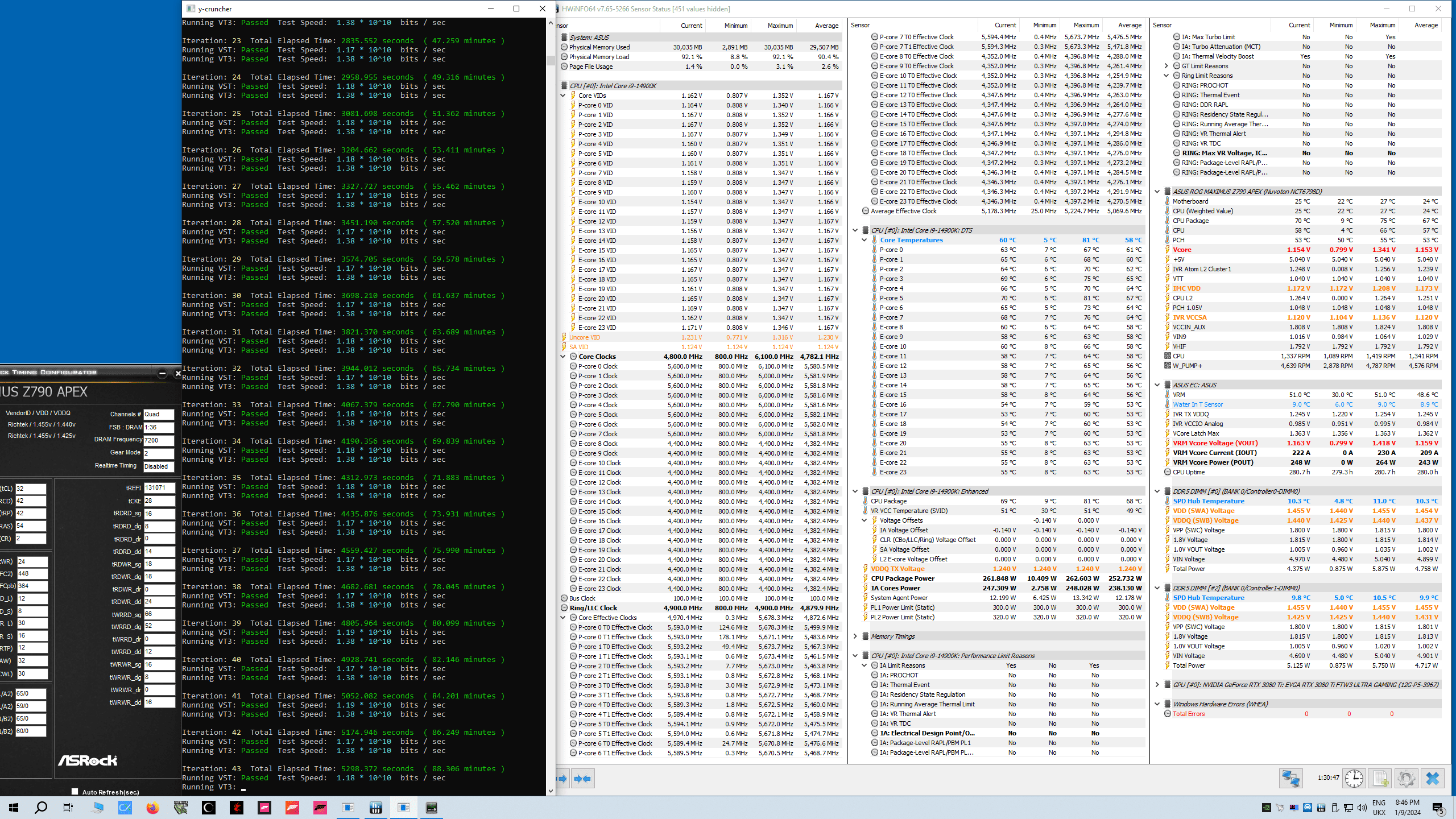Open HWiNFO remote network monitoring button

[x=1290, y=778]
